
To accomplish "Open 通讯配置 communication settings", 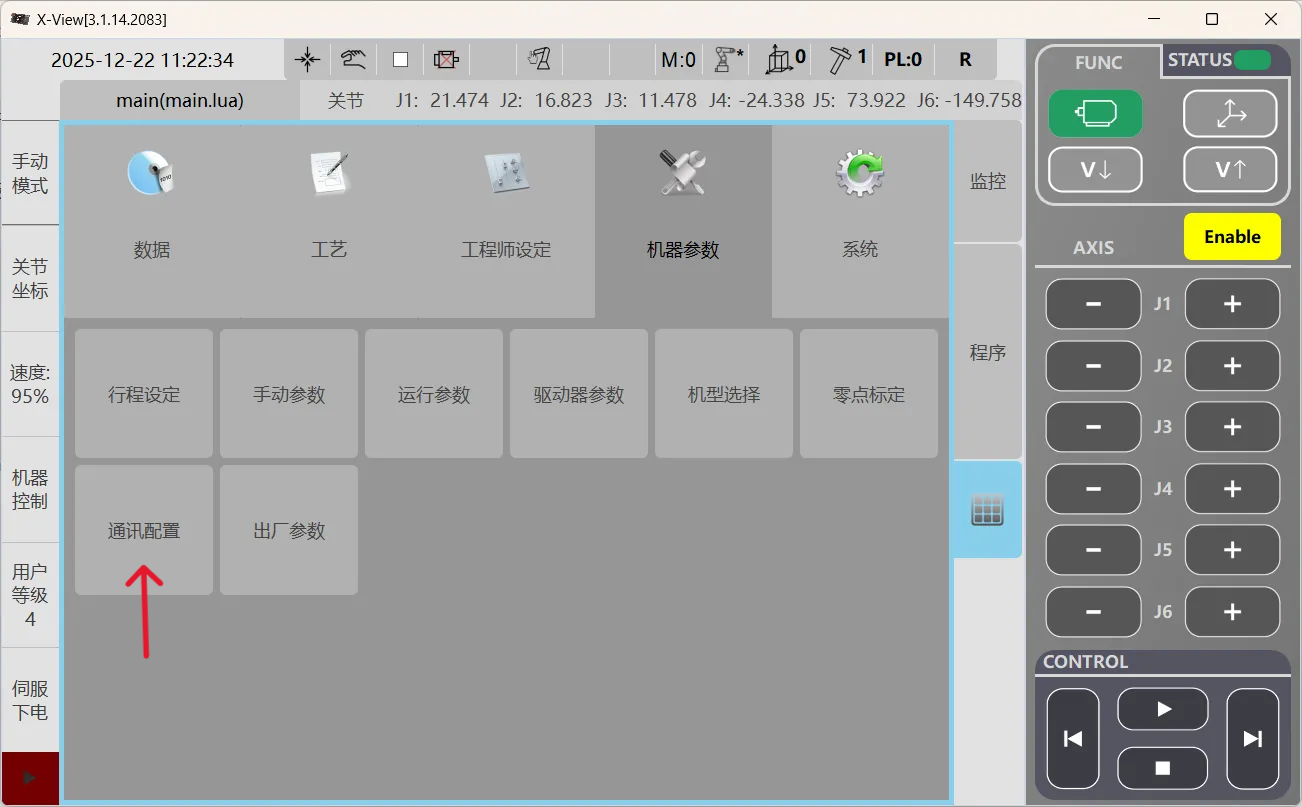I will [144, 530].
